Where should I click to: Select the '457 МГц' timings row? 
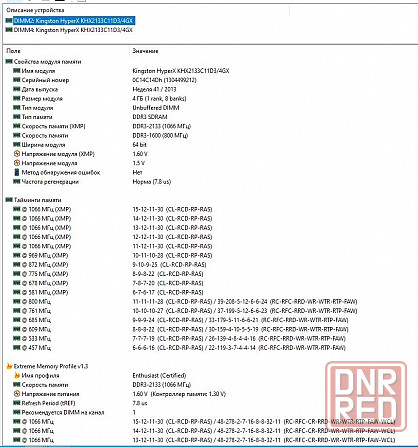pos(209,348)
